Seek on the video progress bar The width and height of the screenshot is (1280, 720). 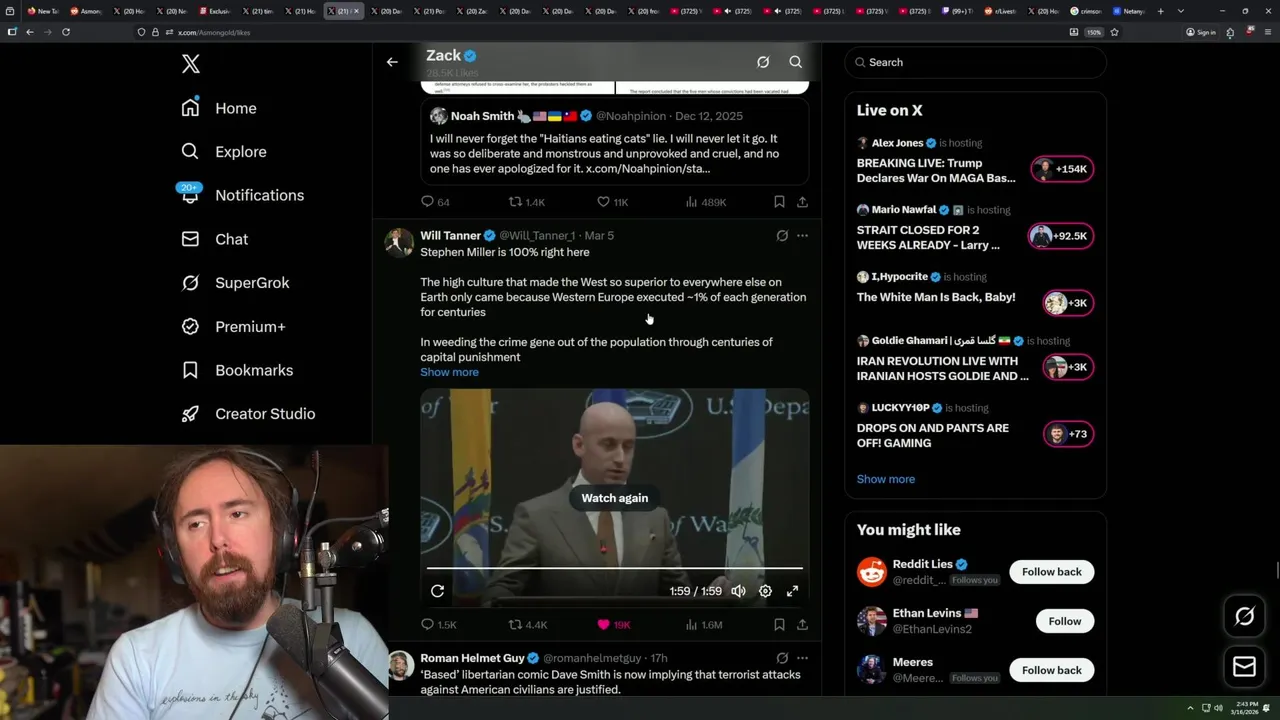pos(615,568)
